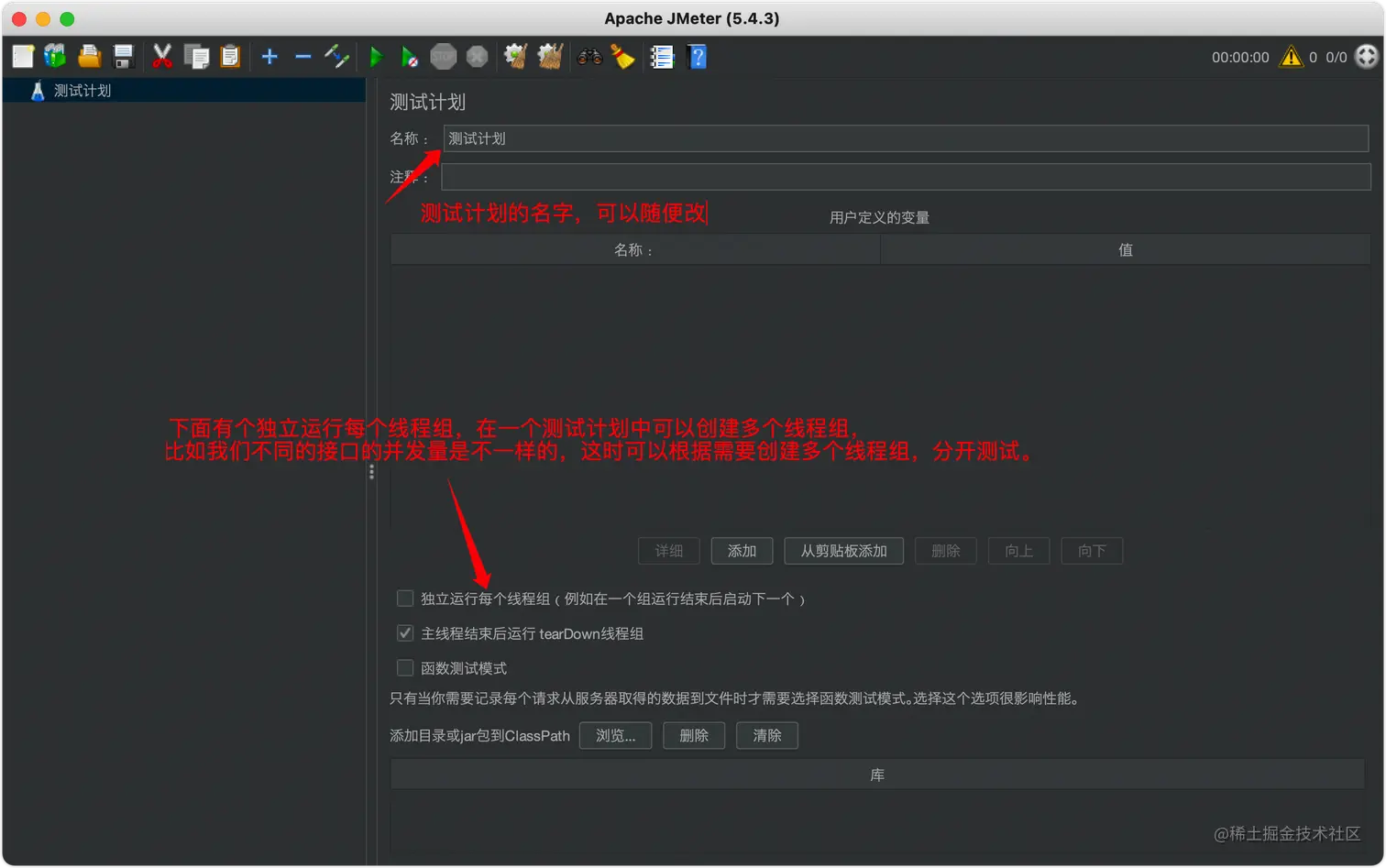Enable 函数测试模式 checkbox
The image size is (1386, 868).
coord(405,668)
